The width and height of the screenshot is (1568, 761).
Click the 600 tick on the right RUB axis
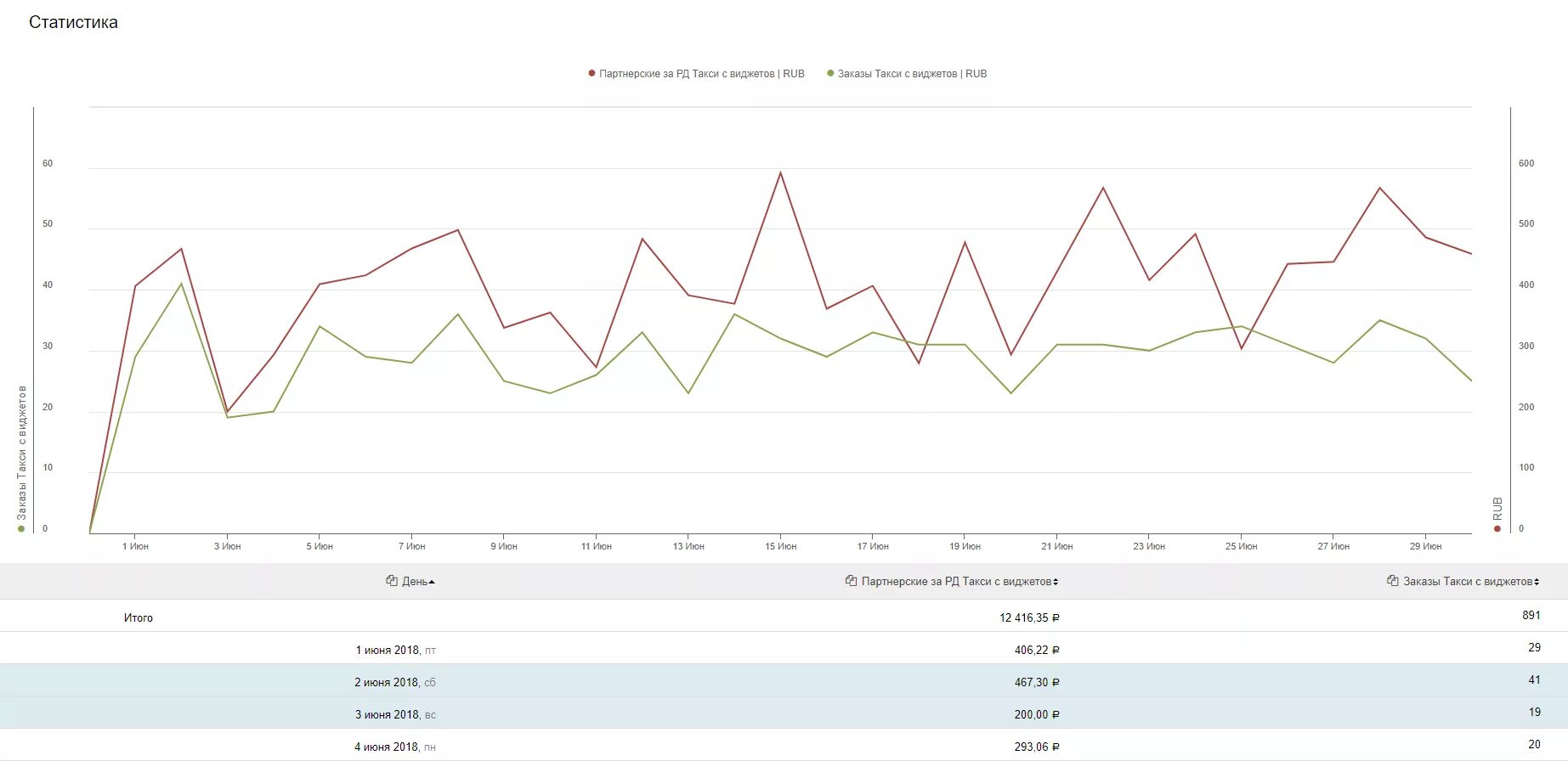[x=1526, y=164]
